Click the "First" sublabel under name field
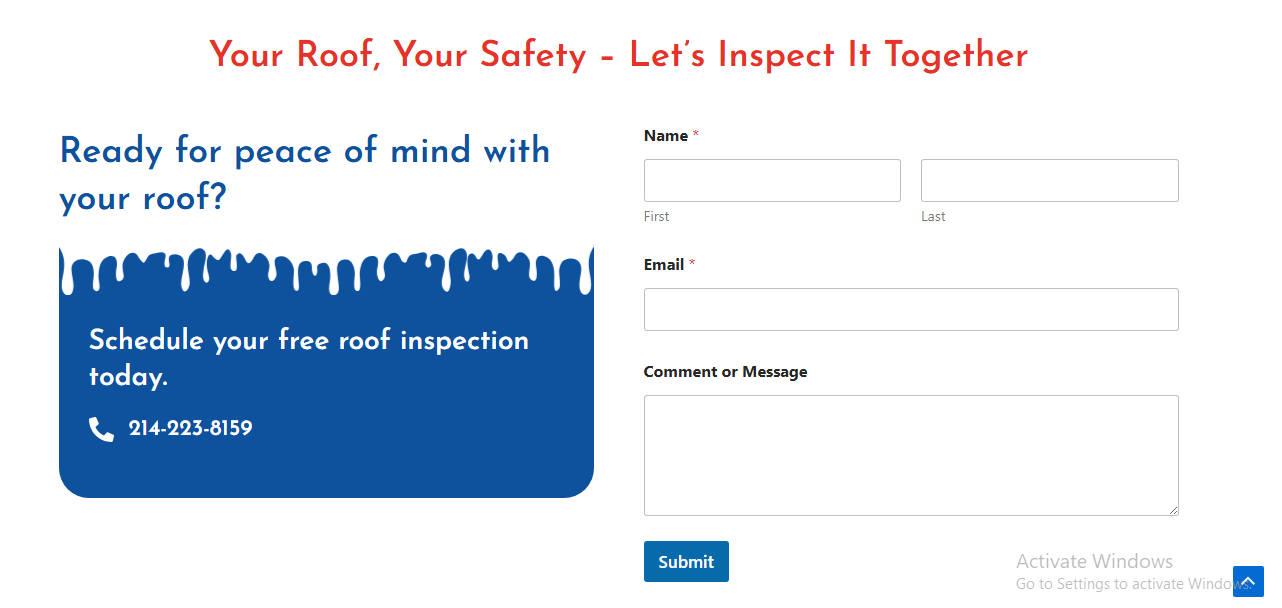 [x=656, y=217]
